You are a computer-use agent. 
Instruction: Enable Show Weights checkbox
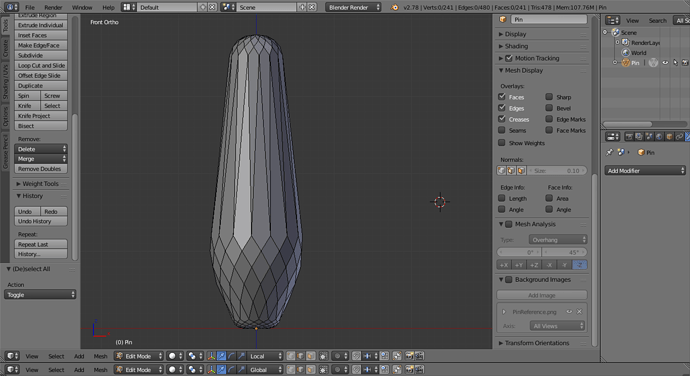pos(502,143)
